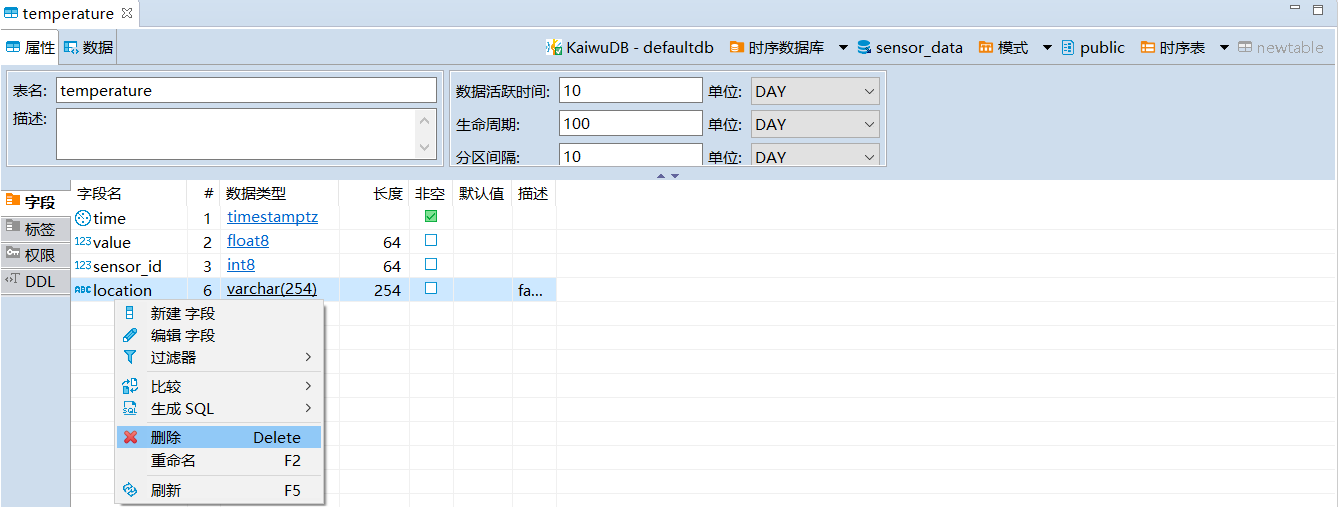The width and height of the screenshot is (1338, 507).
Task: Uncheck the 非空 checkbox for time
Action: [x=431, y=217]
